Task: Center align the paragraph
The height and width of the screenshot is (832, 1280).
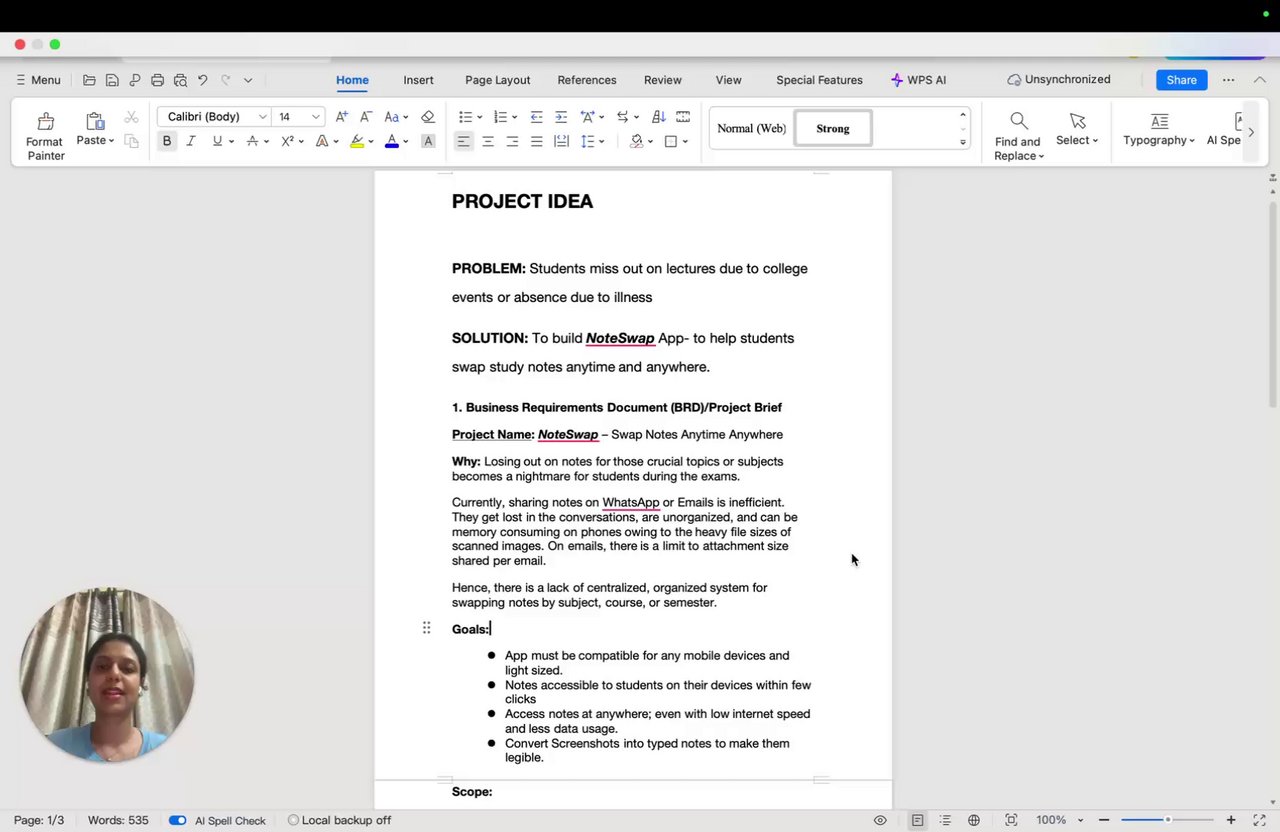Action: [x=488, y=141]
